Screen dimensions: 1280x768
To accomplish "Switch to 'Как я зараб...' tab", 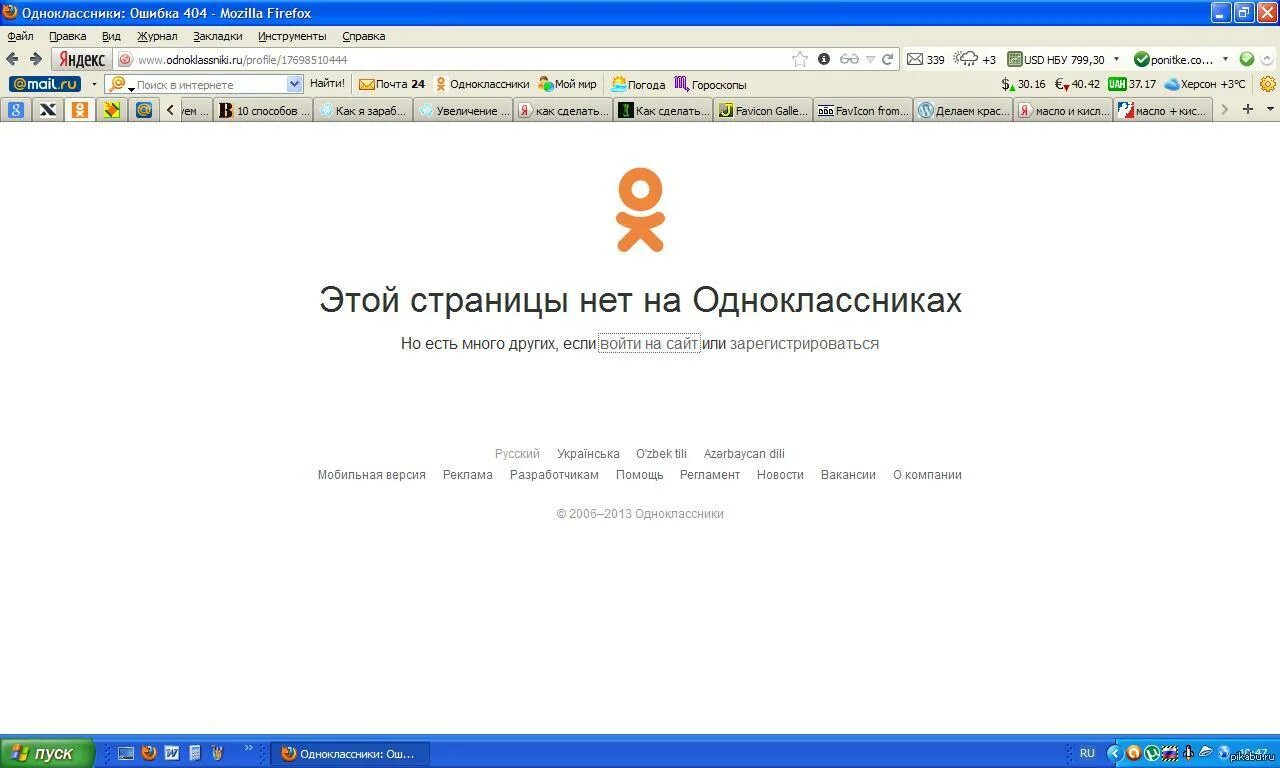I will (362, 111).
